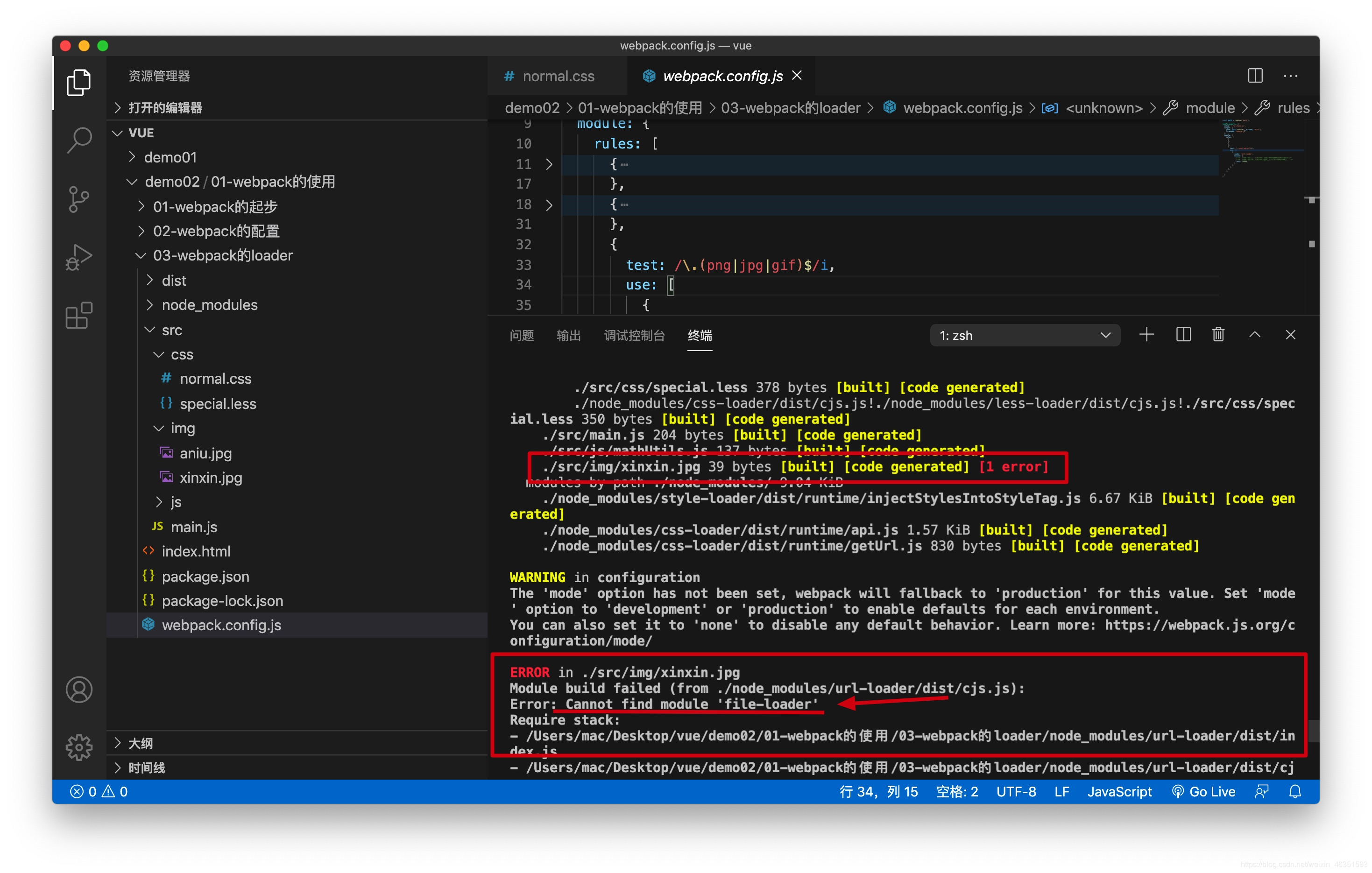The width and height of the screenshot is (1372, 873).
Task: Expand the demo01 folder
Action: pyautogui.click(x=297, y=157)
